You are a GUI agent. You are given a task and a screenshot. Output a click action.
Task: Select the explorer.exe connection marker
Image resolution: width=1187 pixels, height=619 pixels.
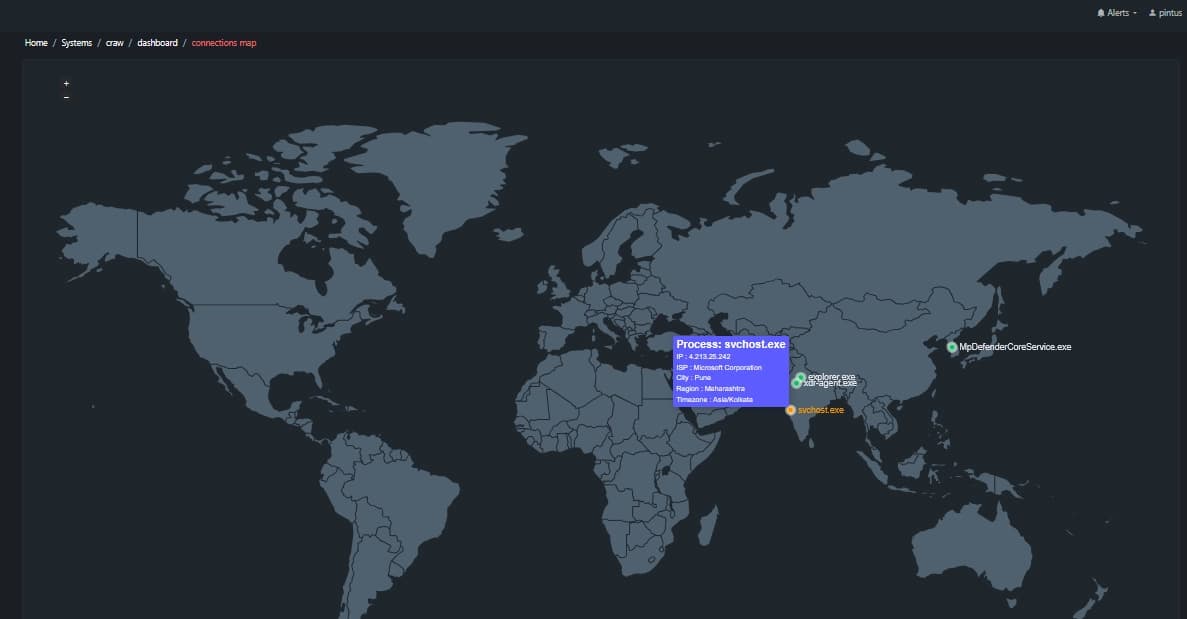(801, 376)
